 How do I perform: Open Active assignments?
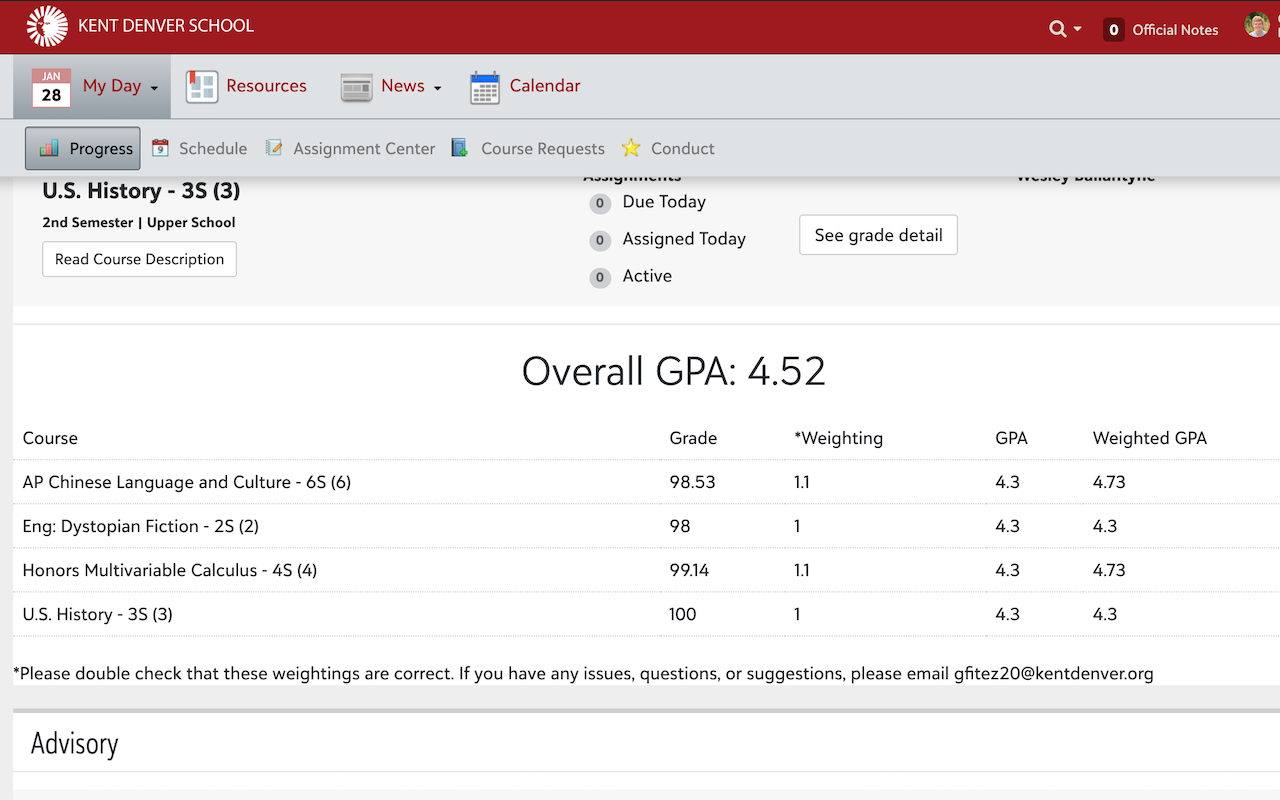pos(647,276)
